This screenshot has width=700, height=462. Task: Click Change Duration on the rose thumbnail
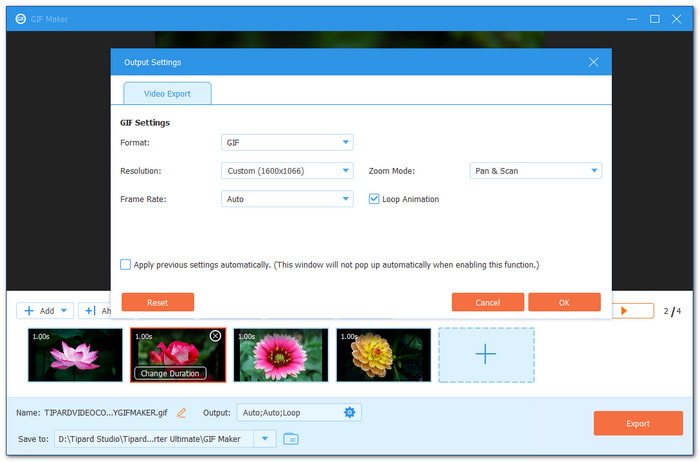click(170, 373)
